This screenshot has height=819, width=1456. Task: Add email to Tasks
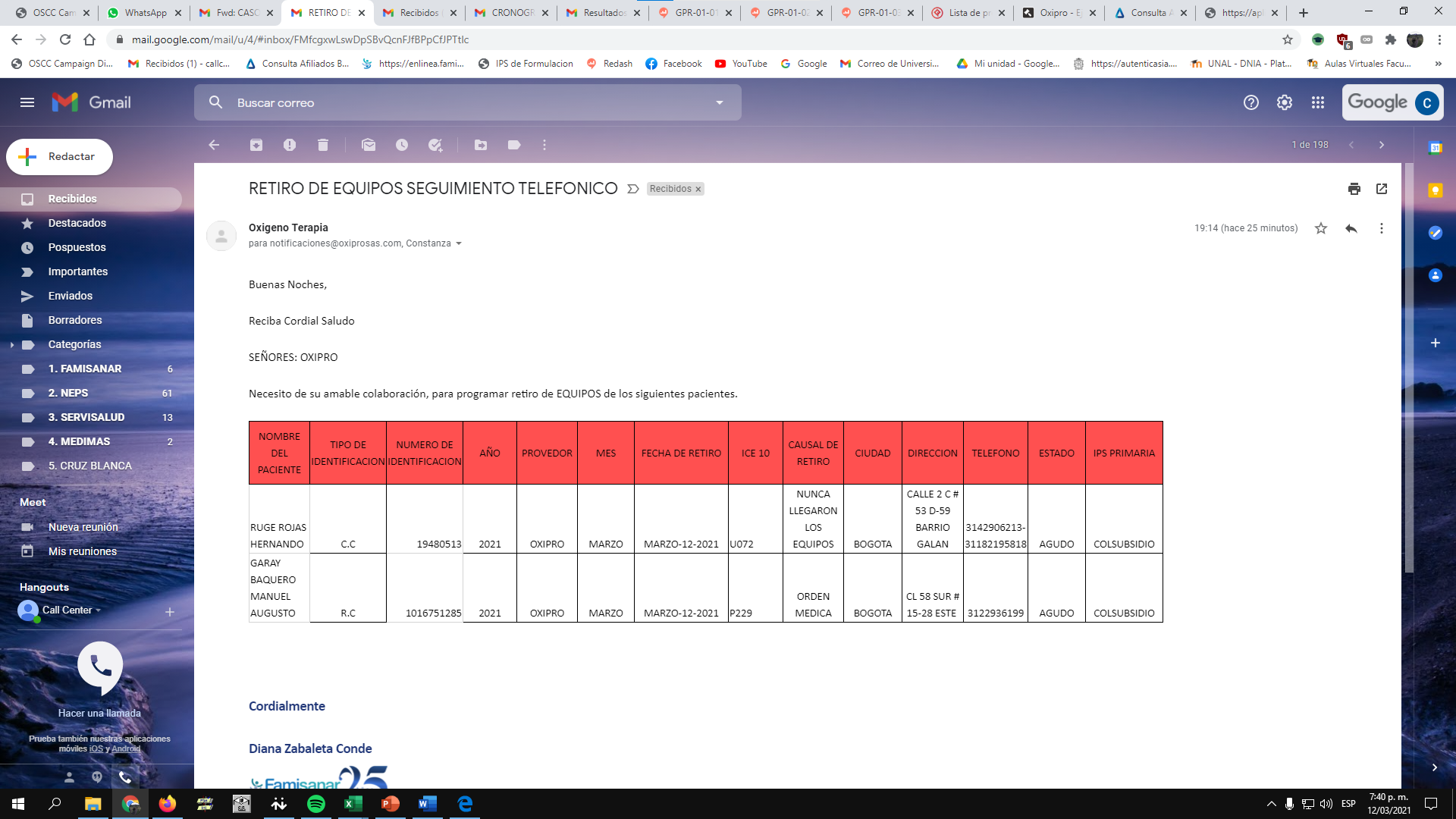(435, 145)
